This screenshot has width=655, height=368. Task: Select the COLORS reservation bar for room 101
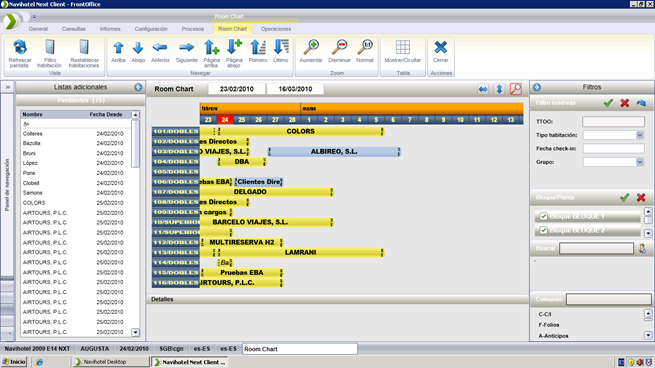(x=300, y=131)
